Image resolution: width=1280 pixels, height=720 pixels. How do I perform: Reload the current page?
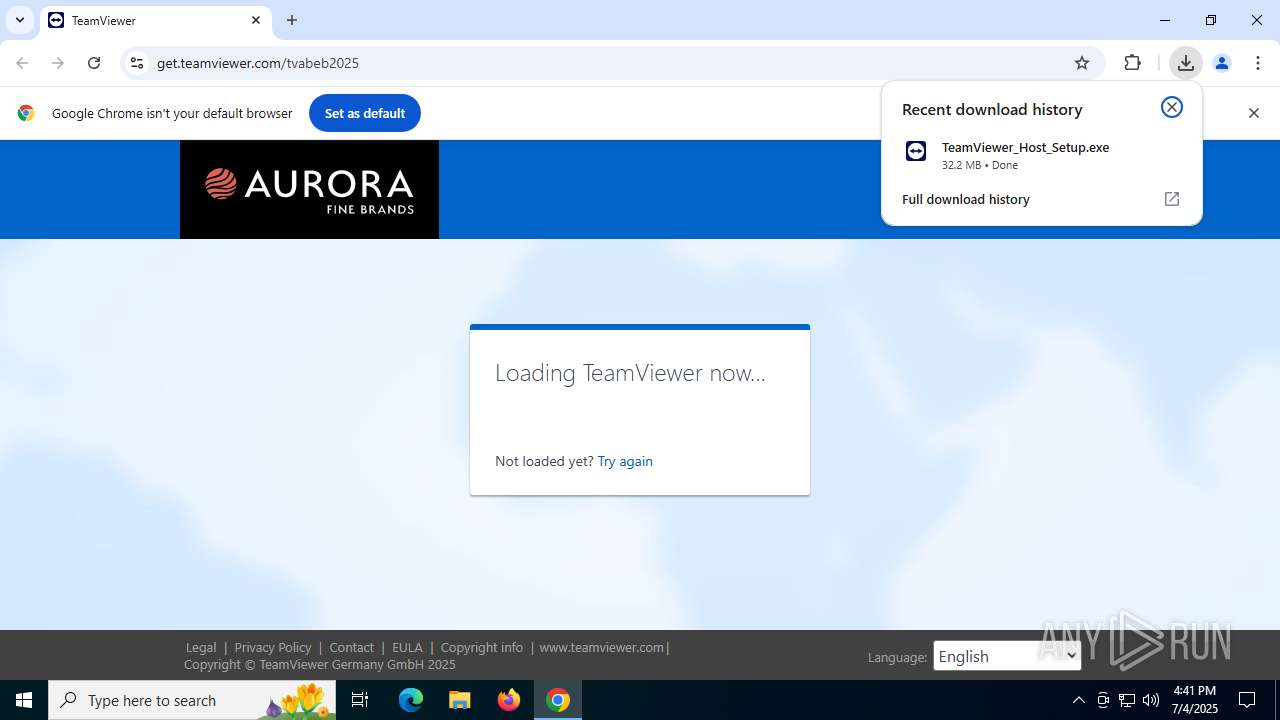point(94,63)
